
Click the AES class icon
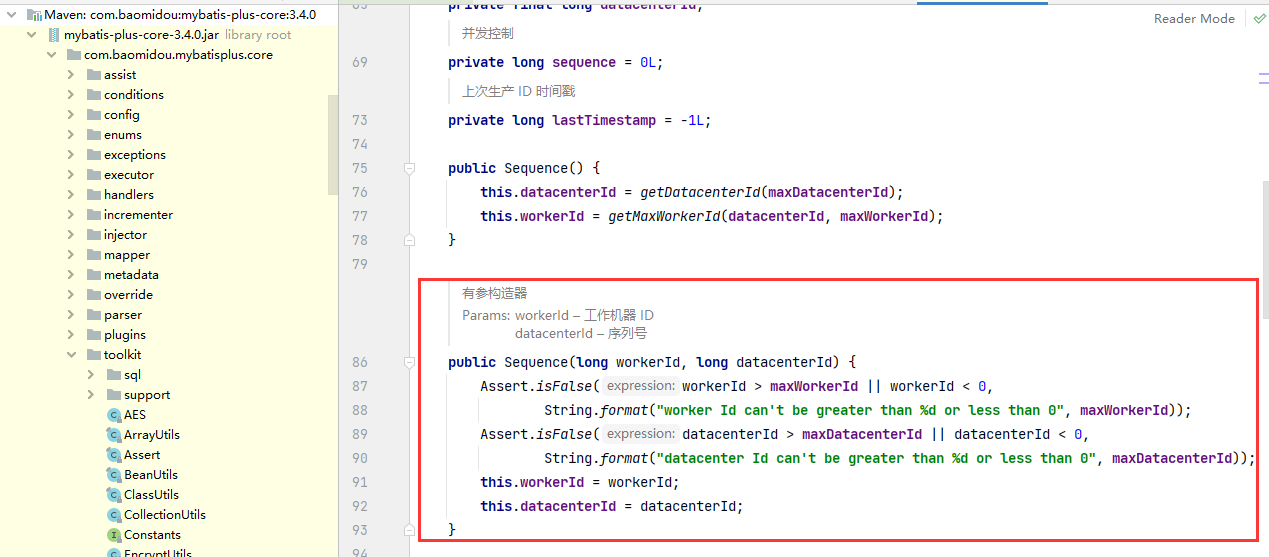[x=114, y=415]
